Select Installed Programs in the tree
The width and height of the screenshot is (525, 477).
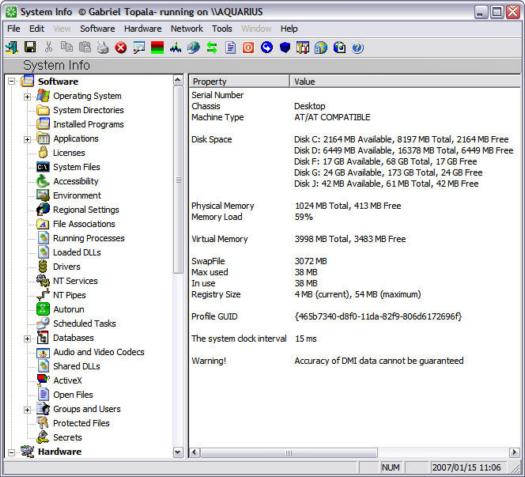[x=88, y=124]
